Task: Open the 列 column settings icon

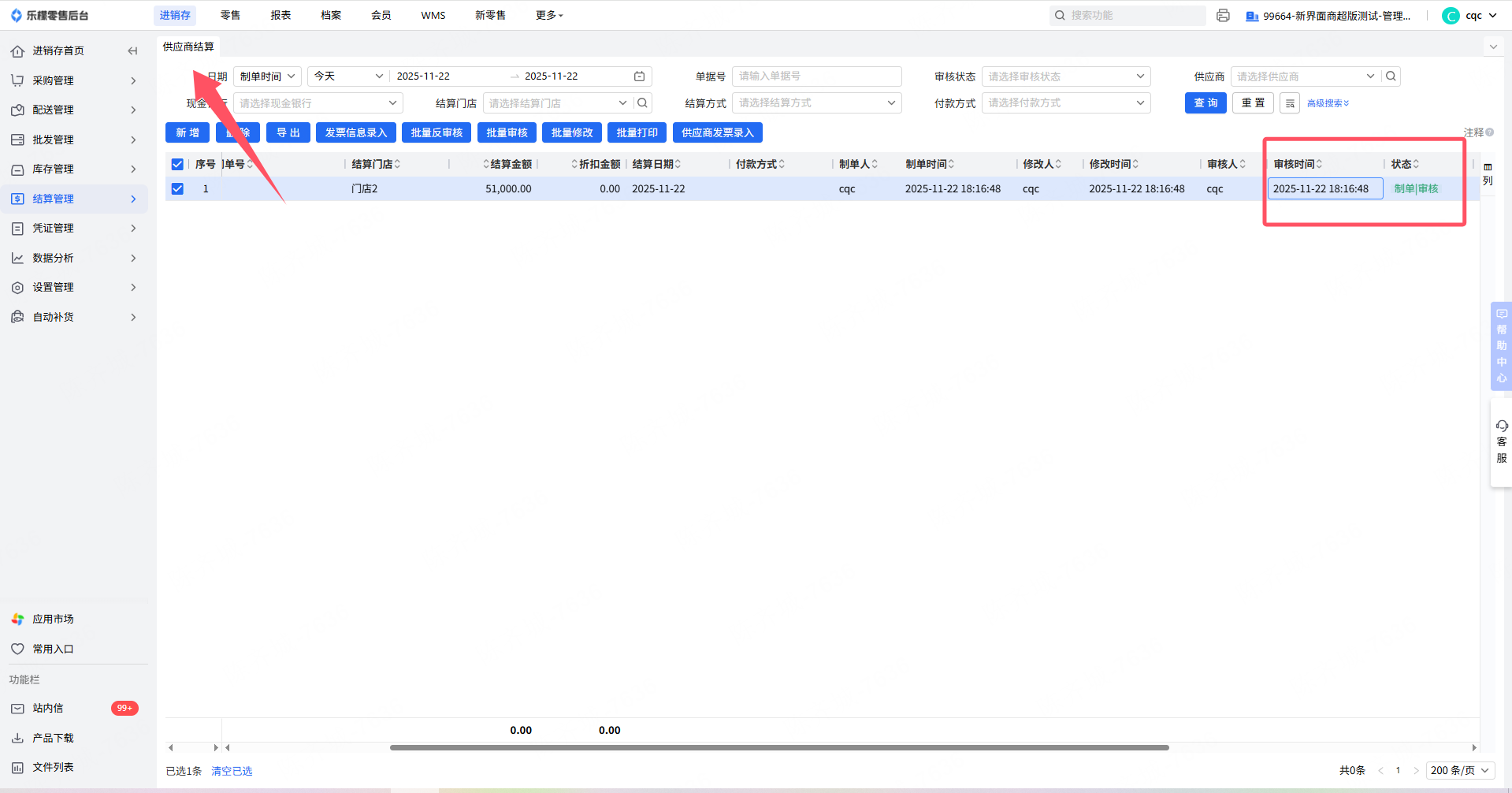Action: 1488,173
